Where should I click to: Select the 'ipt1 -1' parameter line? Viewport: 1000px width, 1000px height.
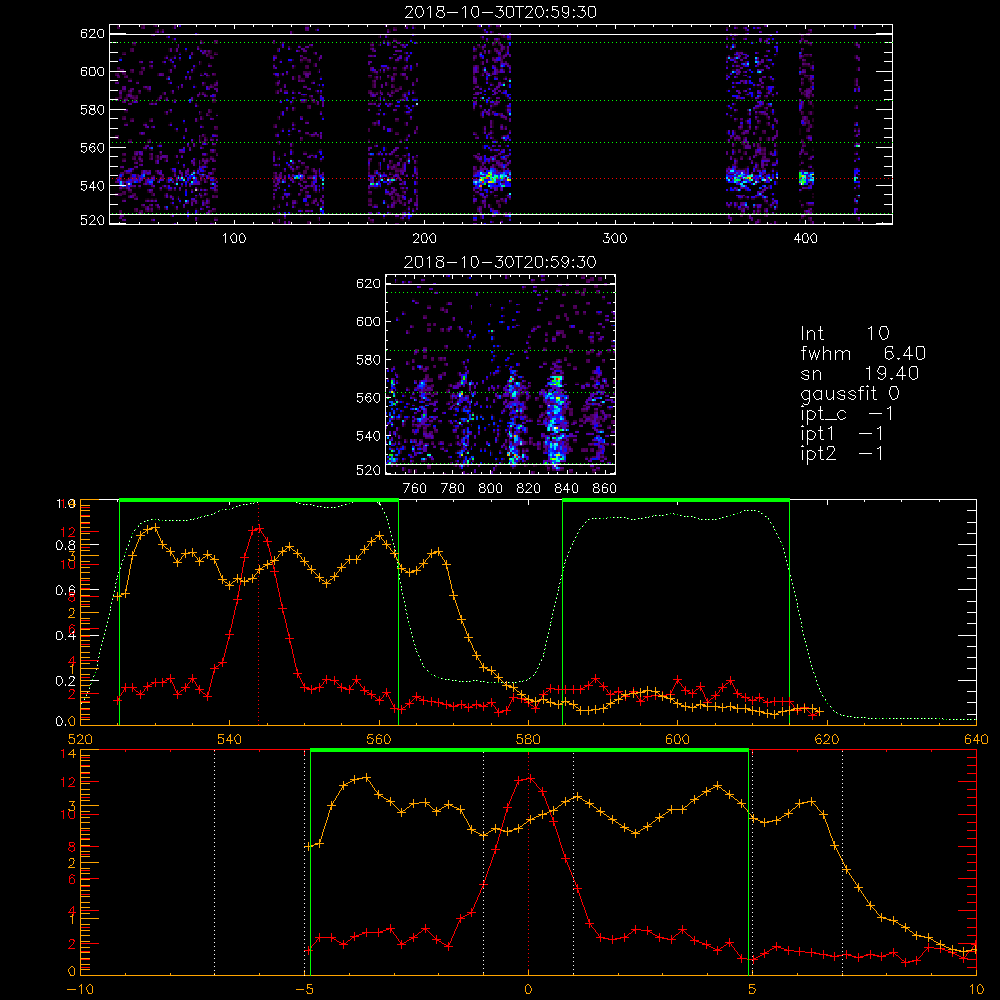842,434
